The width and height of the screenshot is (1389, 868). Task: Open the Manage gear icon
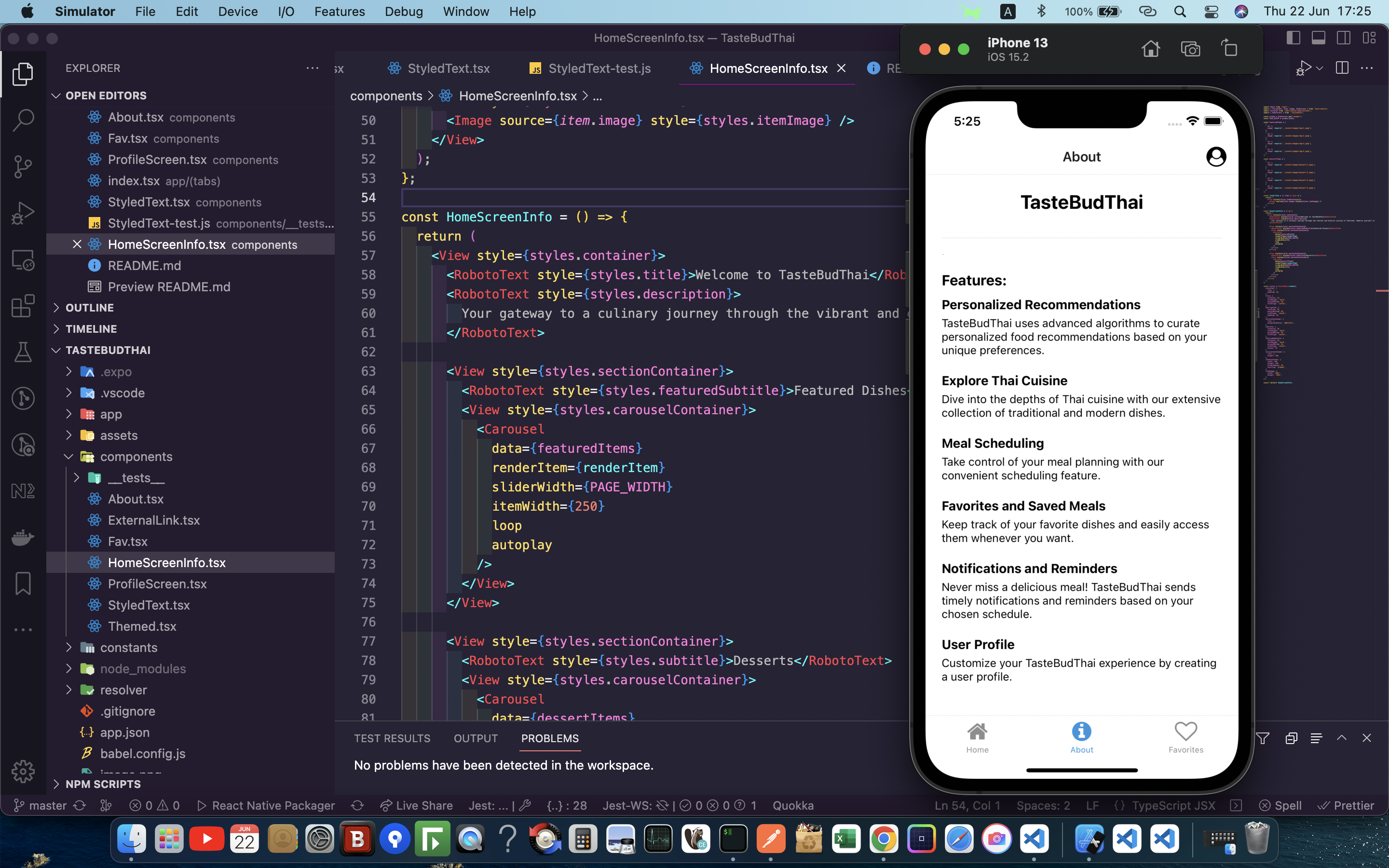coord(23,771)
